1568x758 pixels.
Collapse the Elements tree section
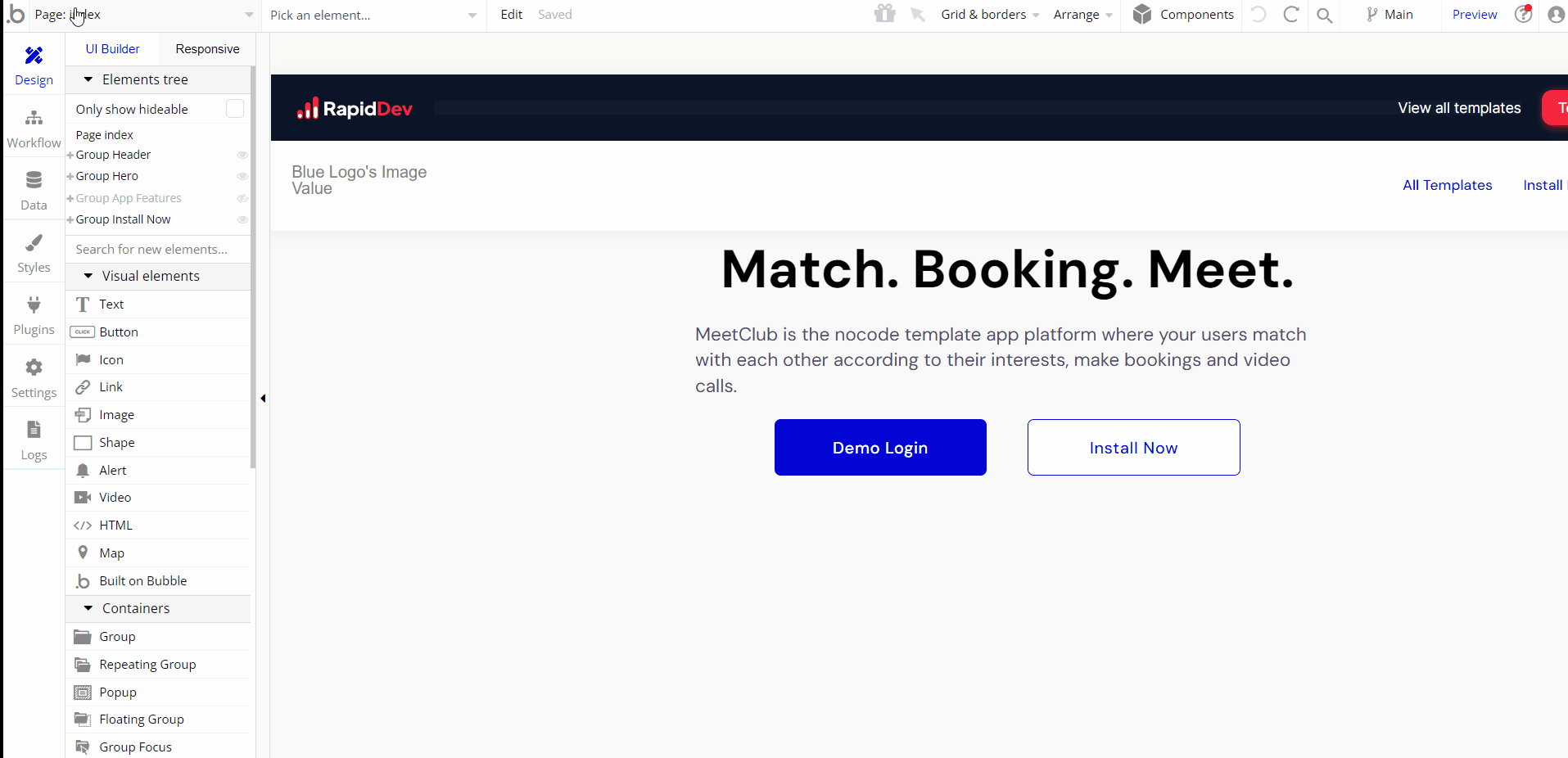tap(88, 79)
